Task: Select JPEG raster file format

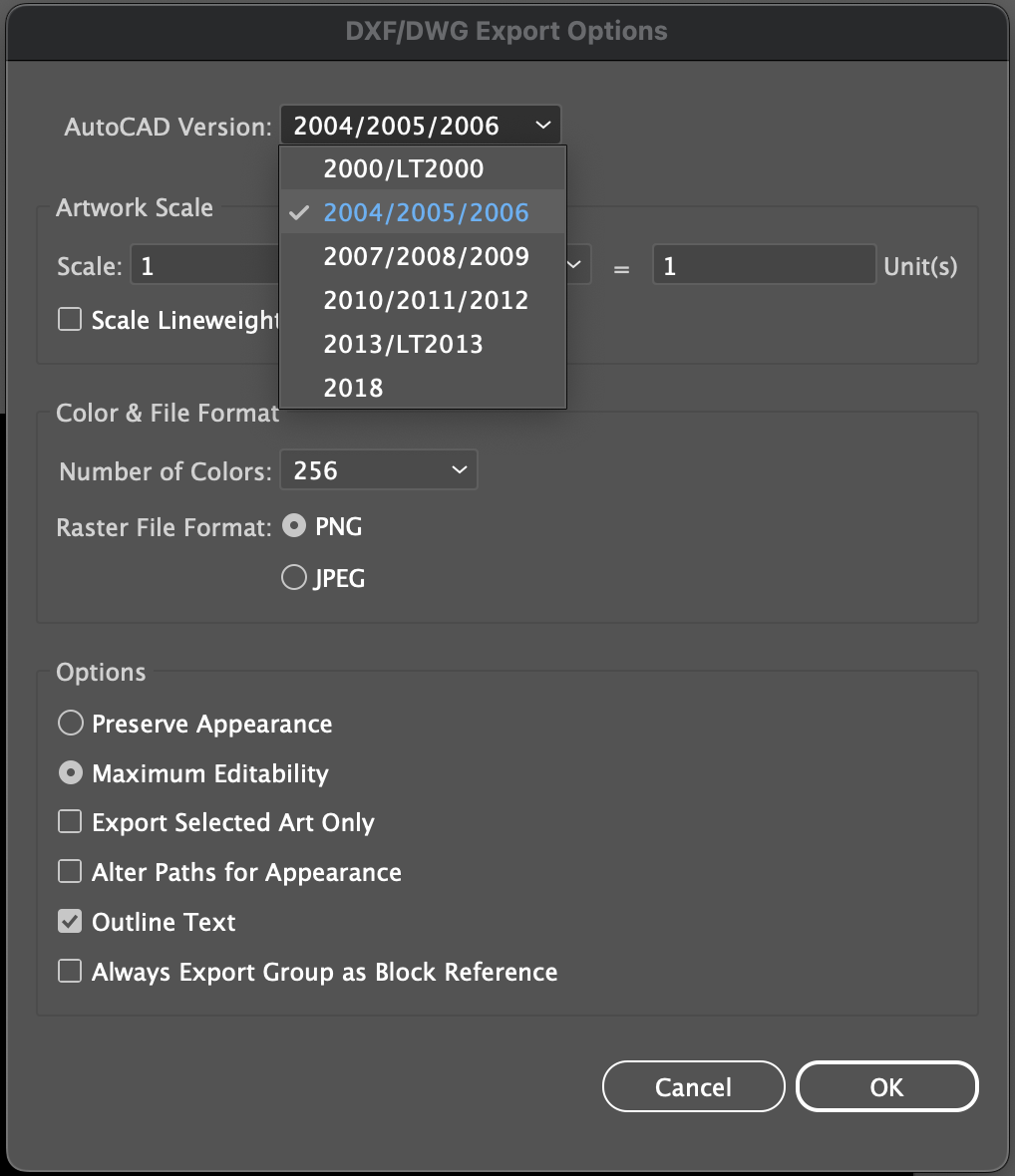Action: pos(294,577)
